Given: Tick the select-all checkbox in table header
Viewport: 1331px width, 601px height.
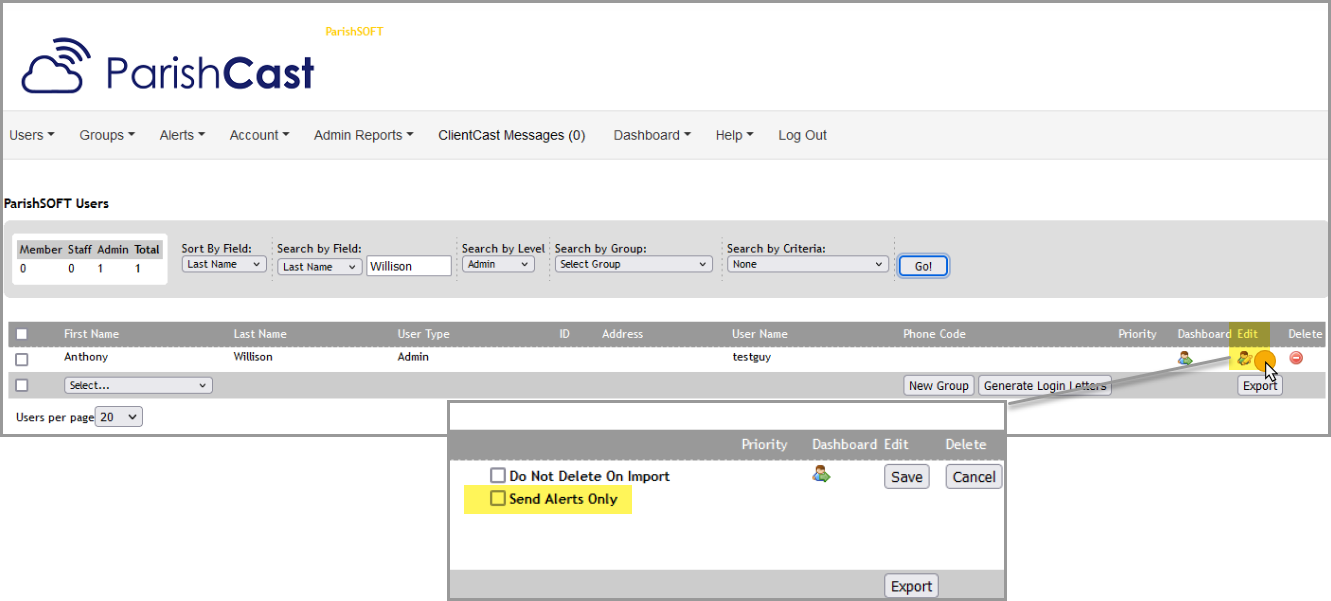Looking at the screenshot, I should click(x=22, y=334).
